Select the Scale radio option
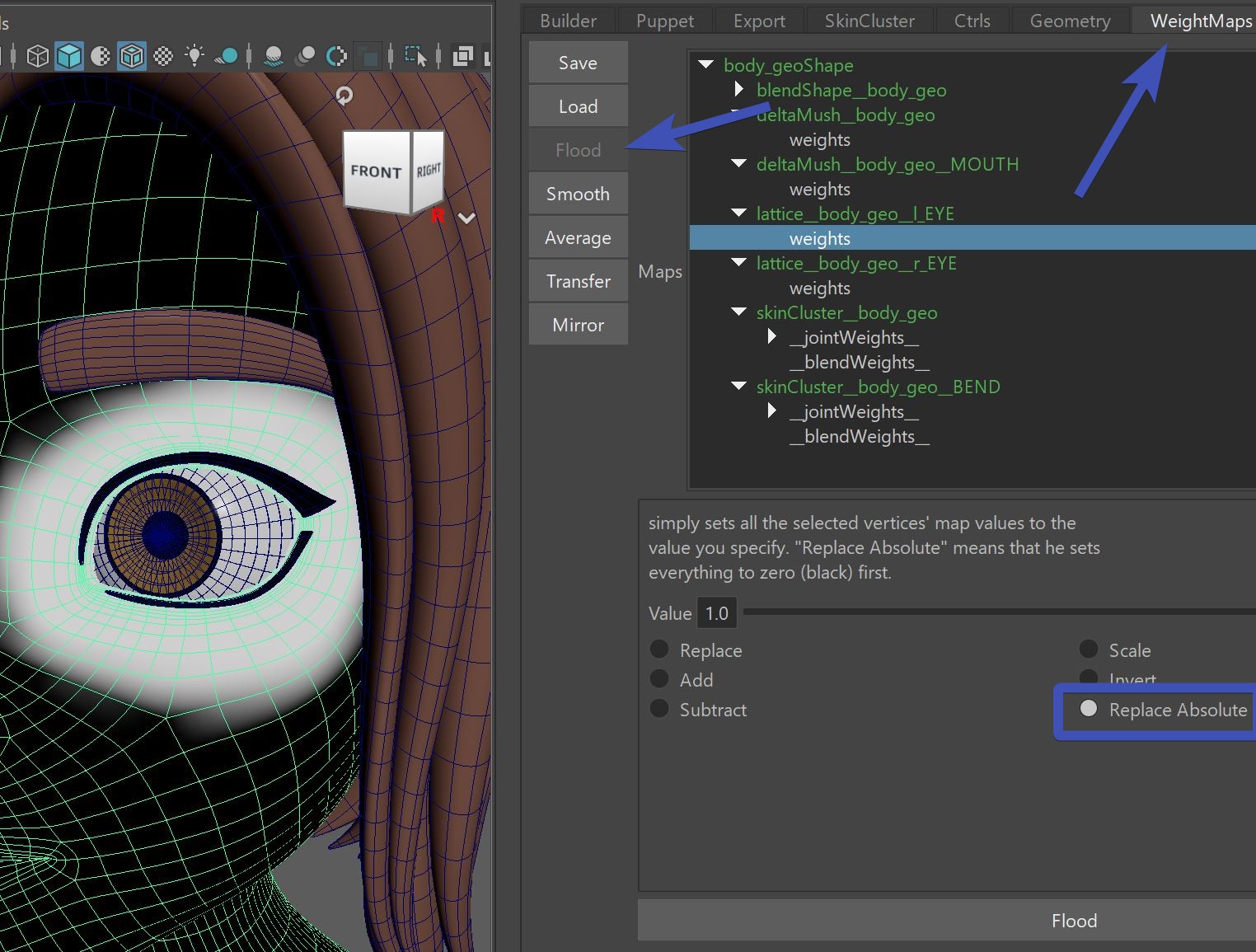The height and width of the screenshot is (952, 1256). (x=1089, y=650)
